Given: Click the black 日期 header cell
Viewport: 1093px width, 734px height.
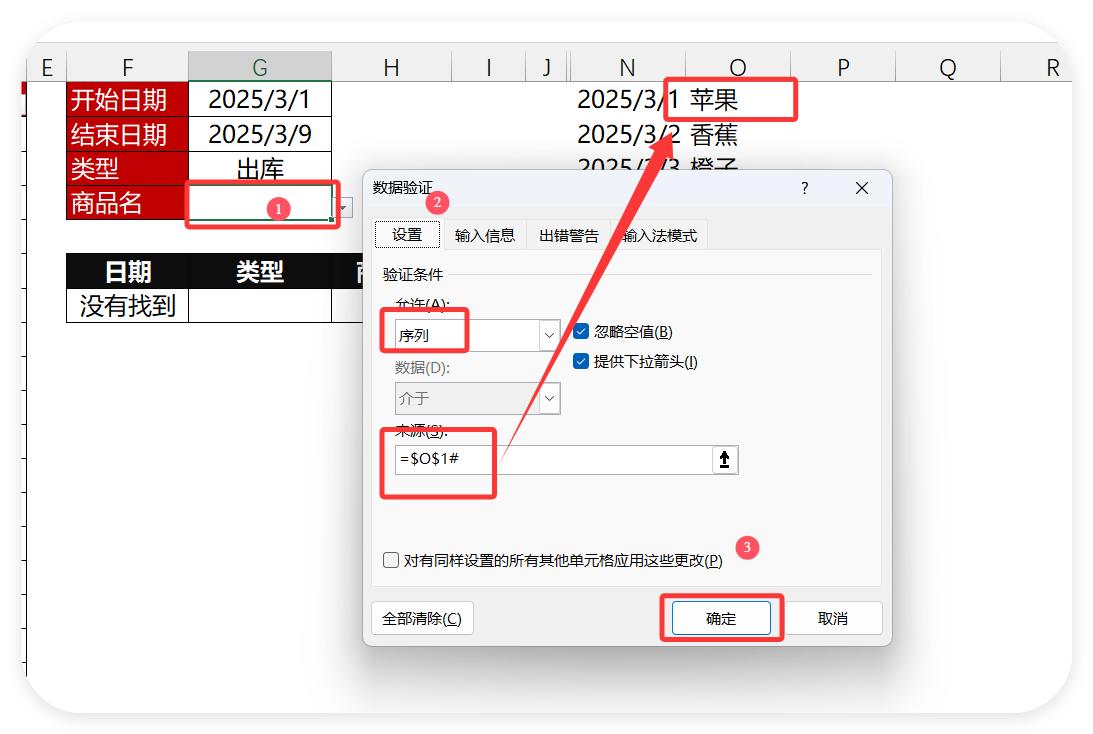Looking at the screenshot, I should click(x=128, y=271).
